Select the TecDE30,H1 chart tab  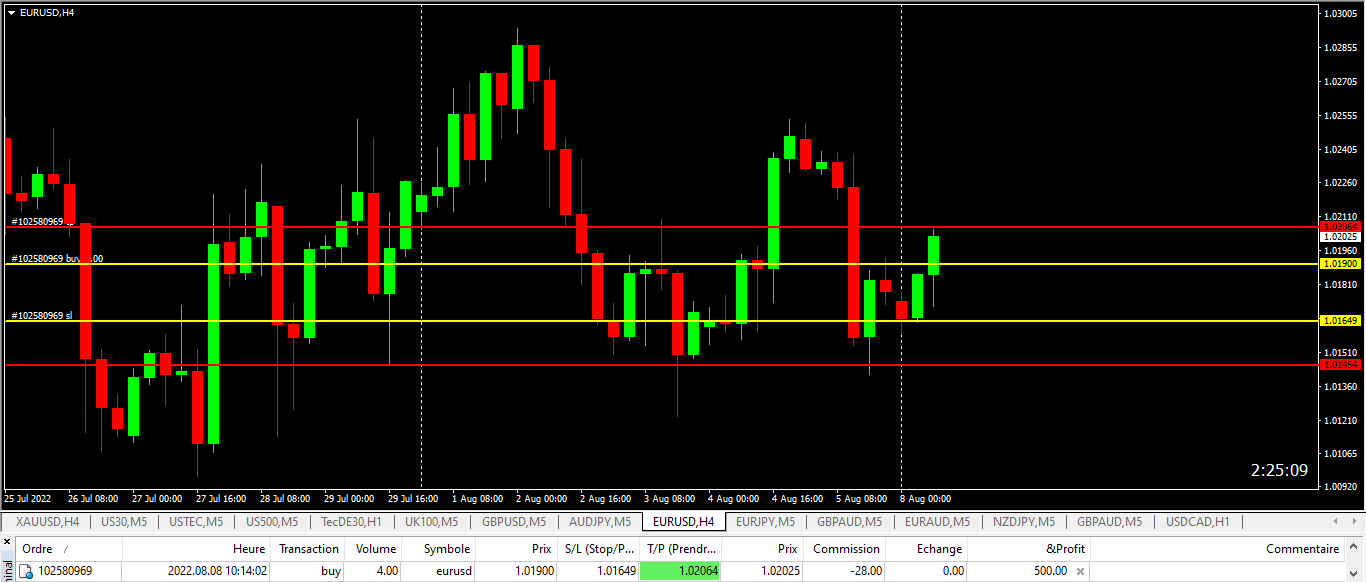click(351, 521)
